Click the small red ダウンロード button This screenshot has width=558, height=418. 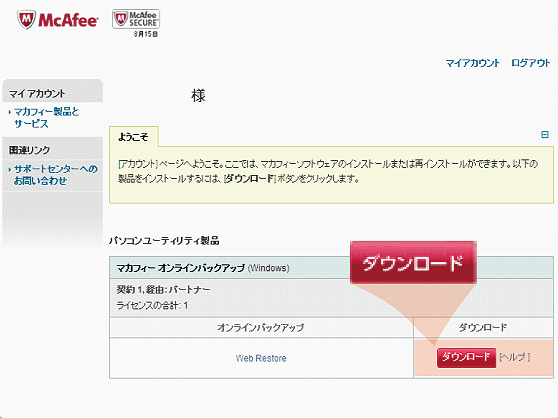pyautogui.click(x=466, y=357)
